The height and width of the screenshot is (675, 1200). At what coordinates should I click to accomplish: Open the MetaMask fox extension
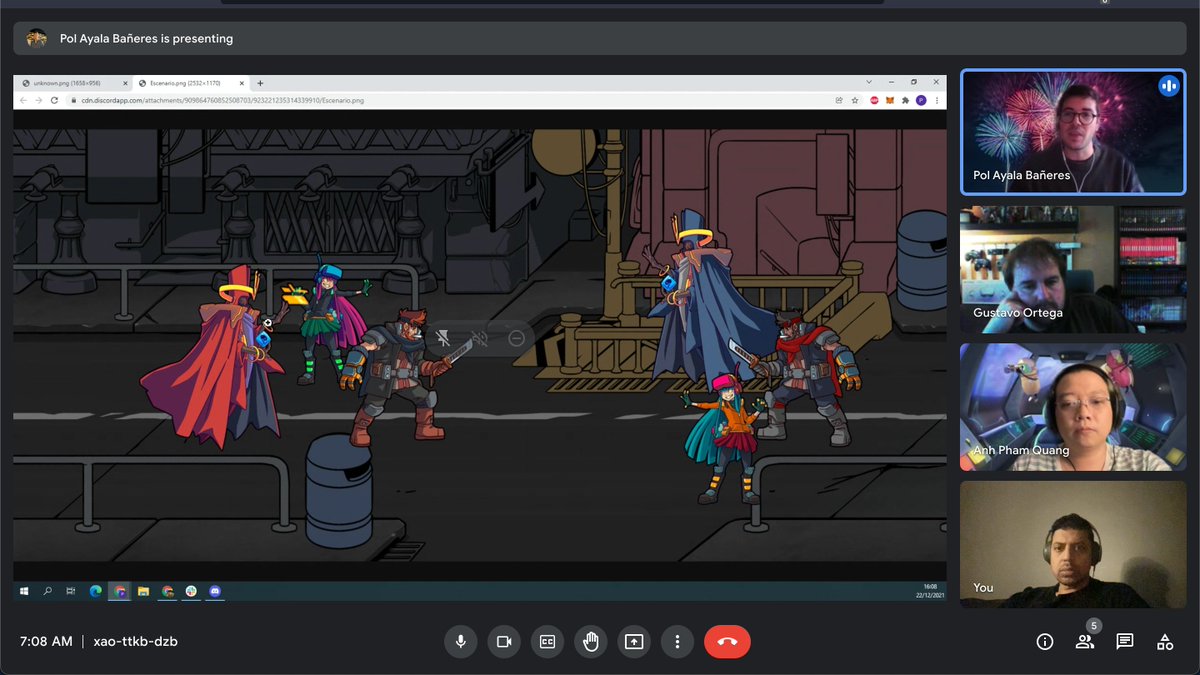pos(889,100)
